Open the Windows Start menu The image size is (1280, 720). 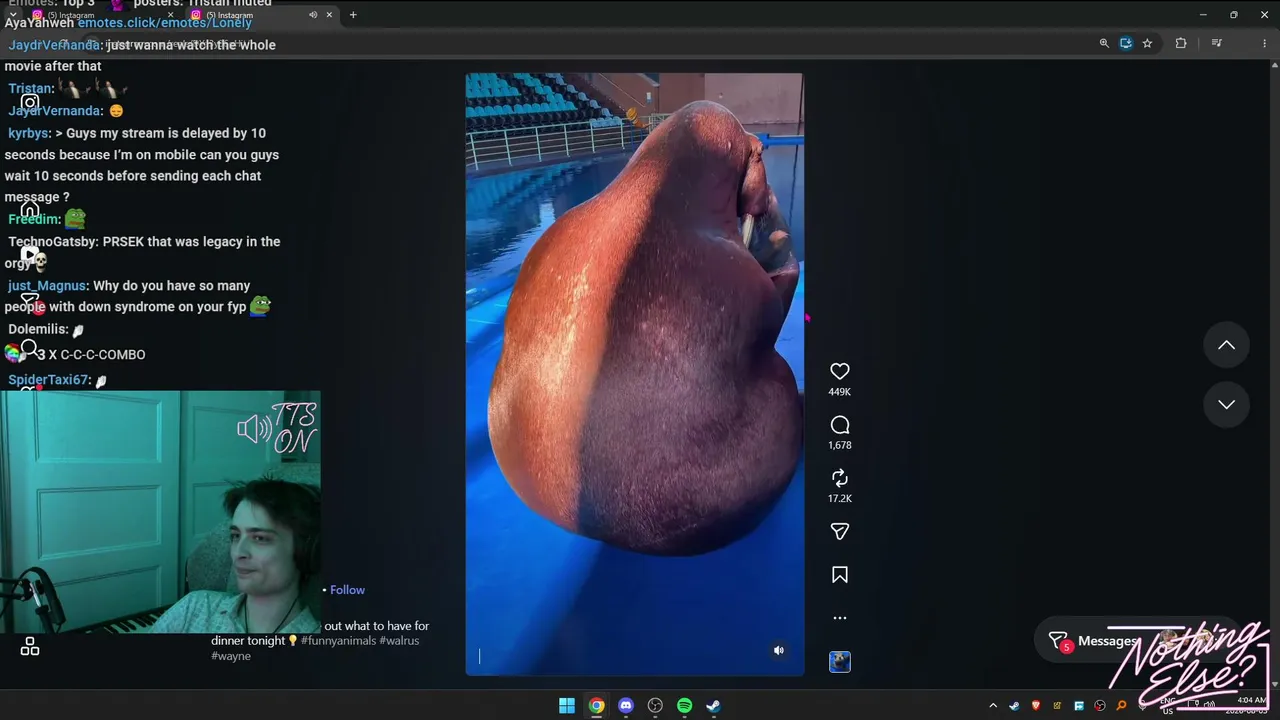pos(567,706)
